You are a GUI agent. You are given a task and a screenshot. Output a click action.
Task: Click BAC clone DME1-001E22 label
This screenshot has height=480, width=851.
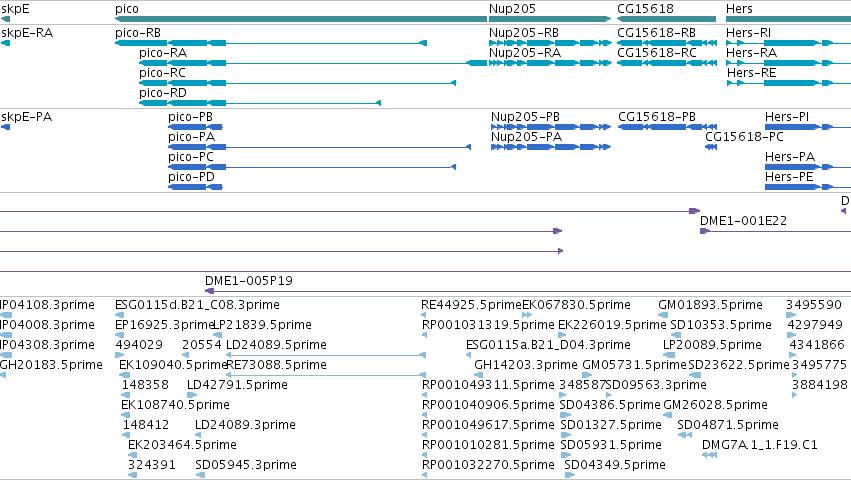pos(744,221)
